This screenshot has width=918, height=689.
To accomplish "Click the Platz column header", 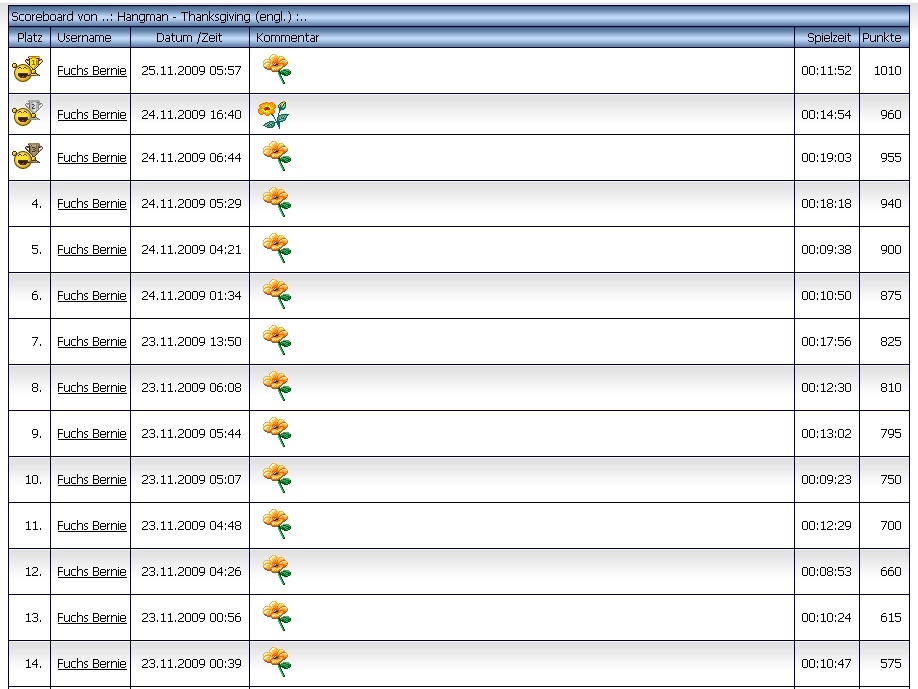I will (x=30, y=37).
